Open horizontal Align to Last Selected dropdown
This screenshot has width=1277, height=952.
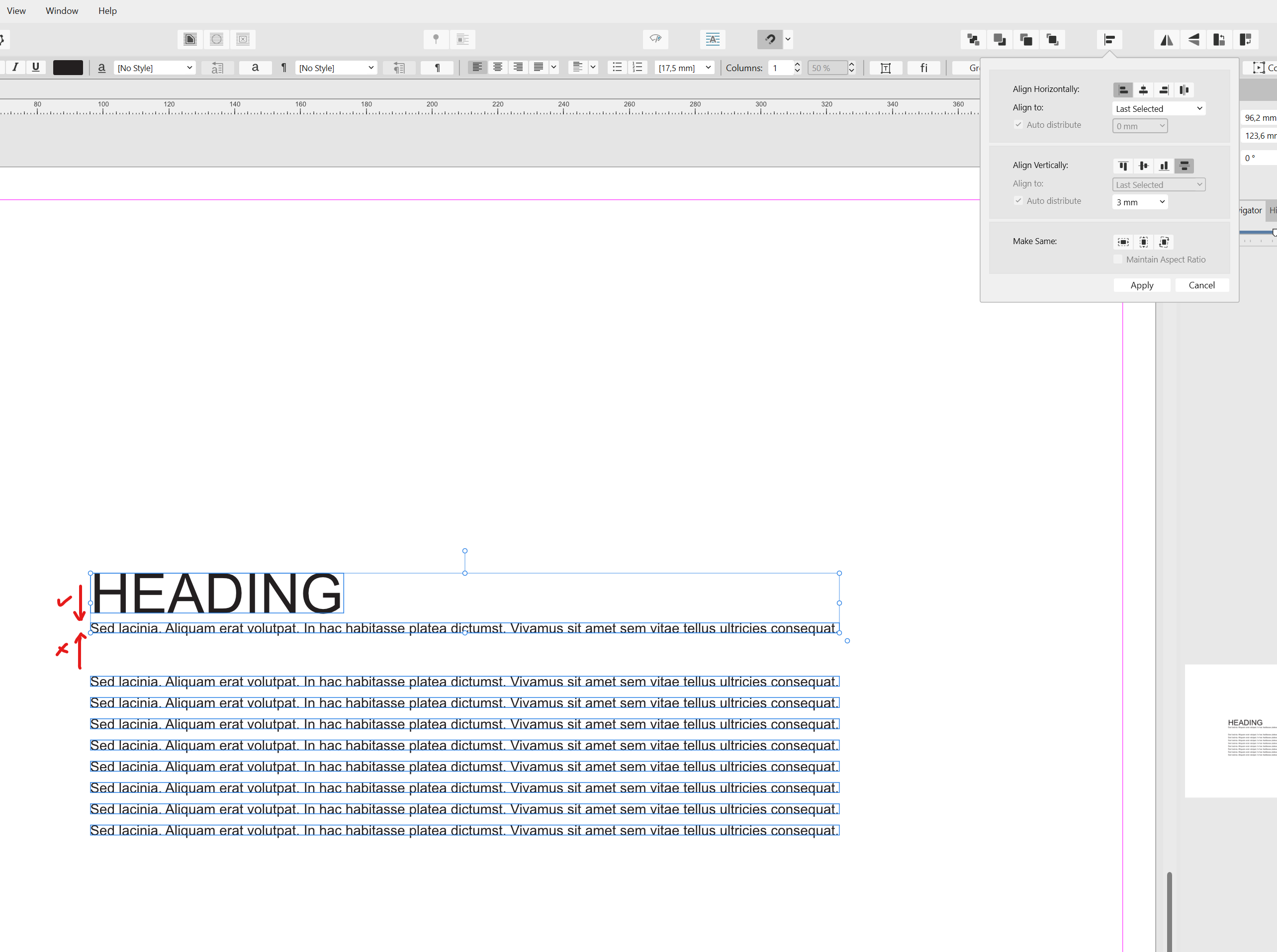[1158, 108]
